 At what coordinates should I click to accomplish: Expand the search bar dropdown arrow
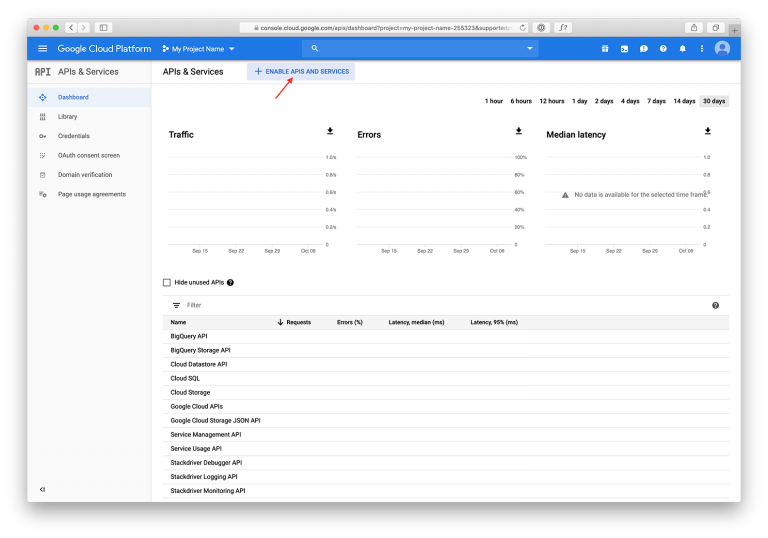tap(529, 48)
